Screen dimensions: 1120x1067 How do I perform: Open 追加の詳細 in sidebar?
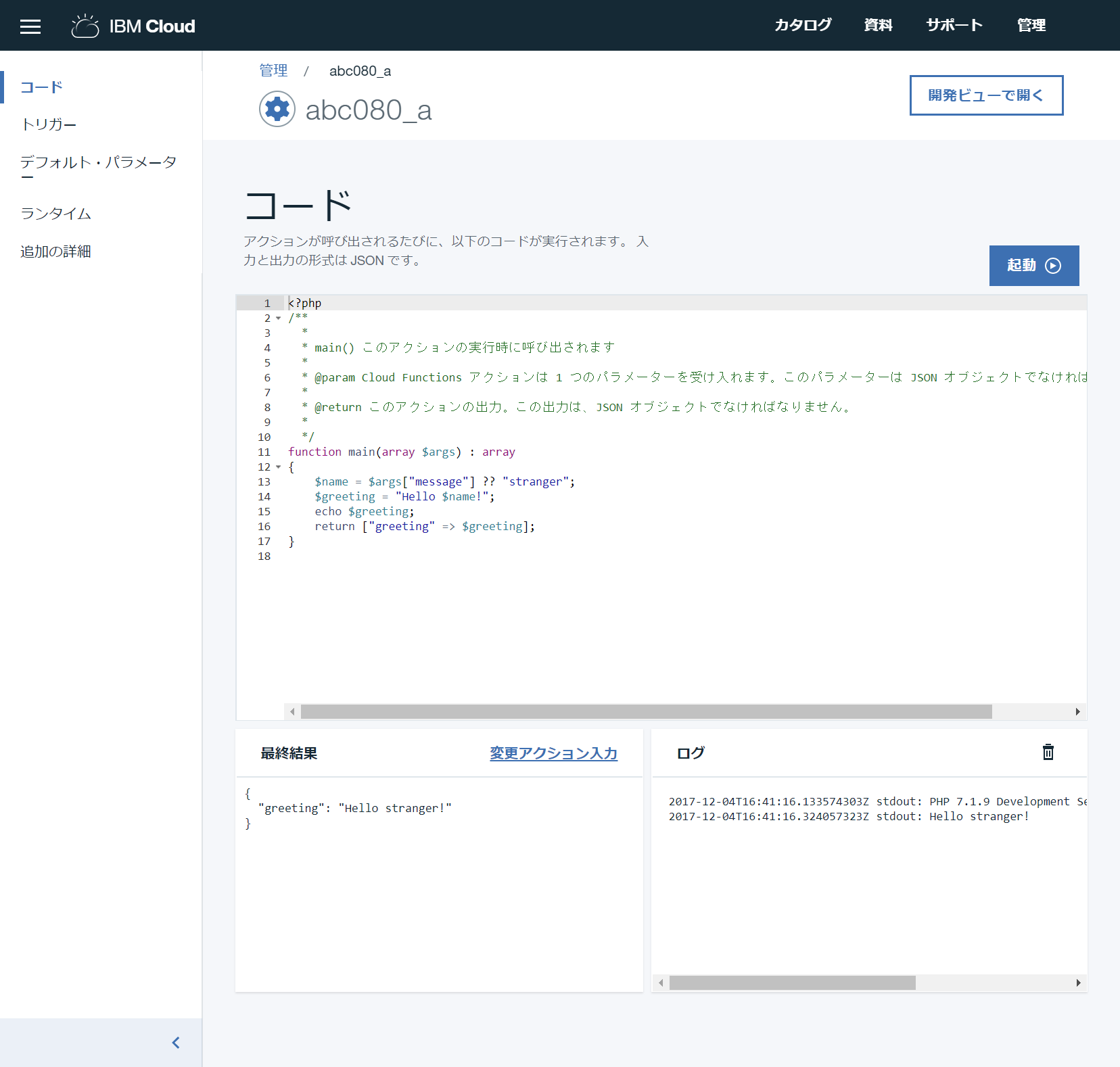(x=55, y=252)
